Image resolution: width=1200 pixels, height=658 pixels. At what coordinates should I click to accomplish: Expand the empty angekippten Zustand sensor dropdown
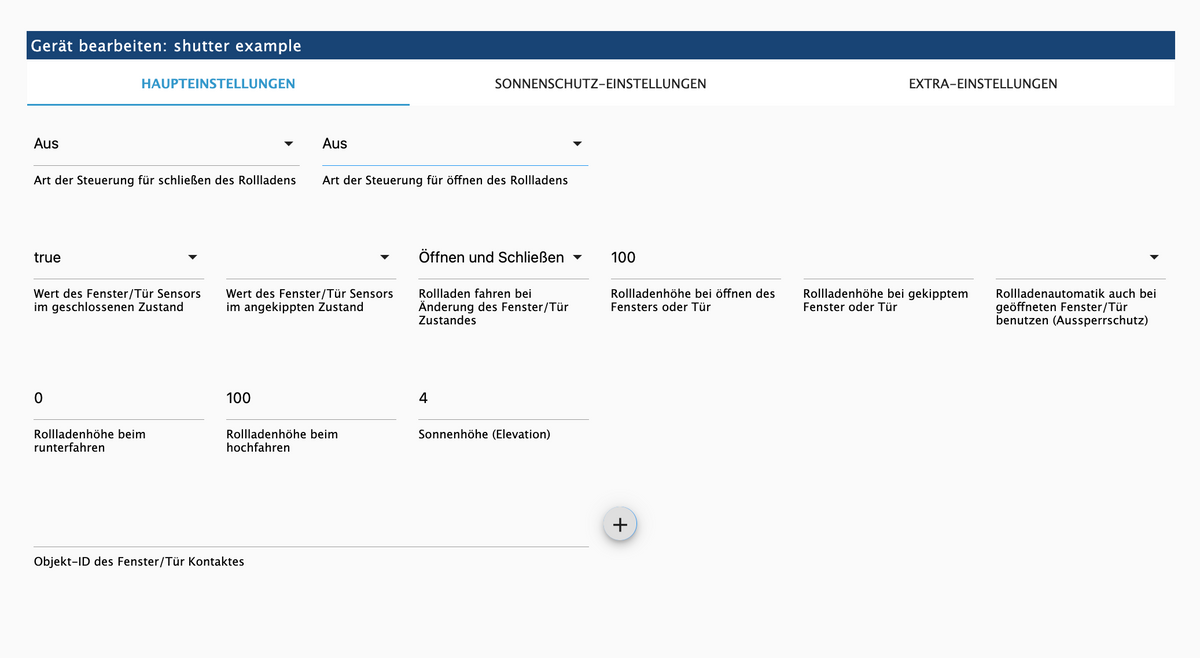pos(310,258)
